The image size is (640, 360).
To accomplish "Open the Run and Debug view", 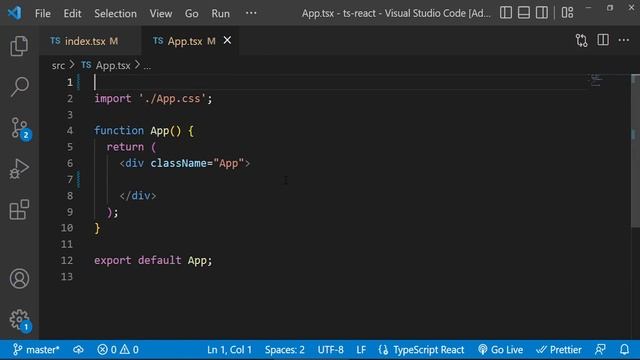I will coord(19,169).
